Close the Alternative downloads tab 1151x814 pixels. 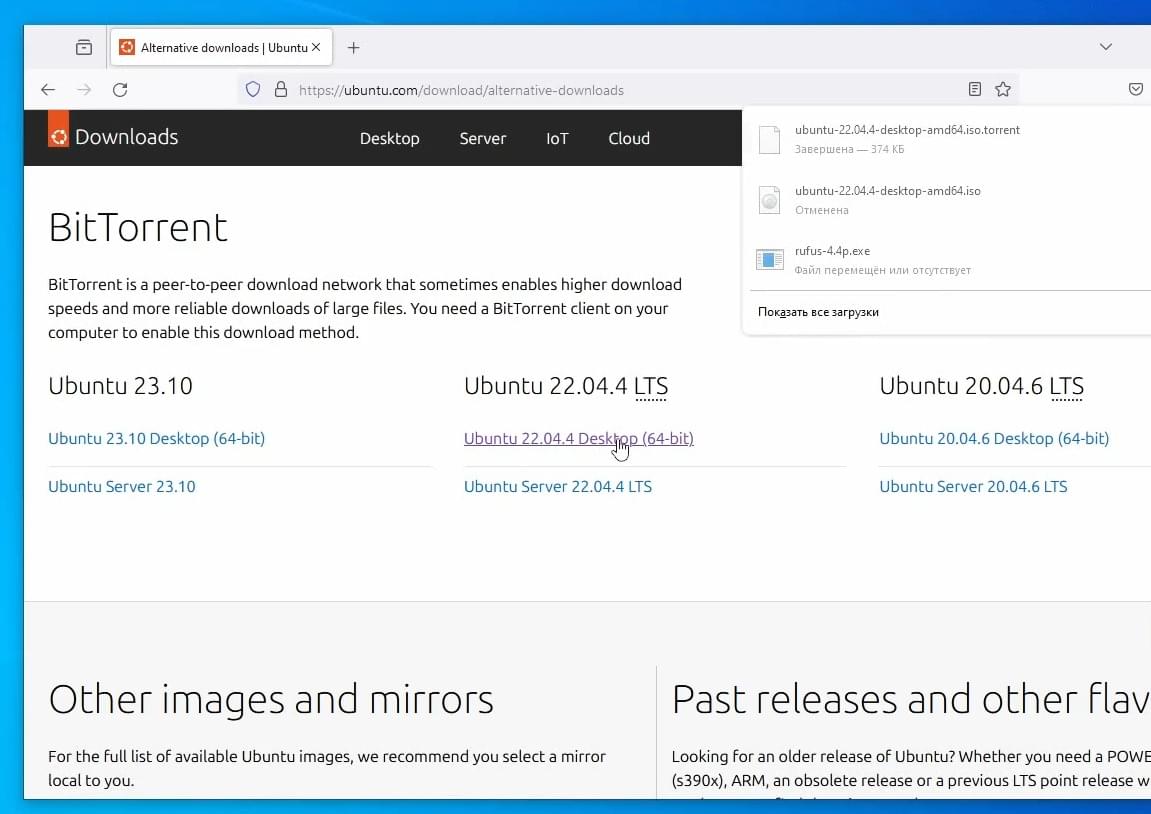point(316,47)
